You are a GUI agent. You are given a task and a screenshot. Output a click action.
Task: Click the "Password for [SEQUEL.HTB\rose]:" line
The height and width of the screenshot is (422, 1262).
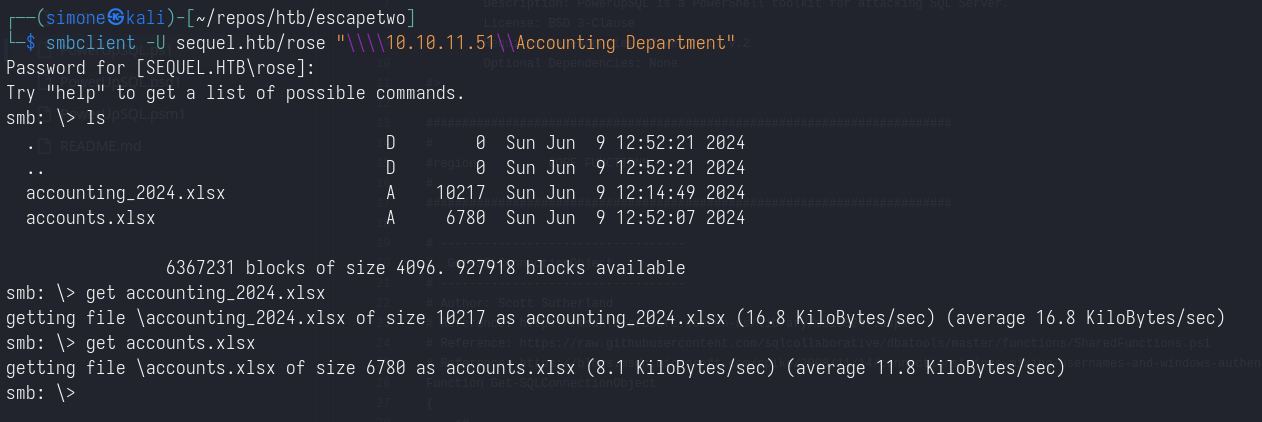(160, 68)
